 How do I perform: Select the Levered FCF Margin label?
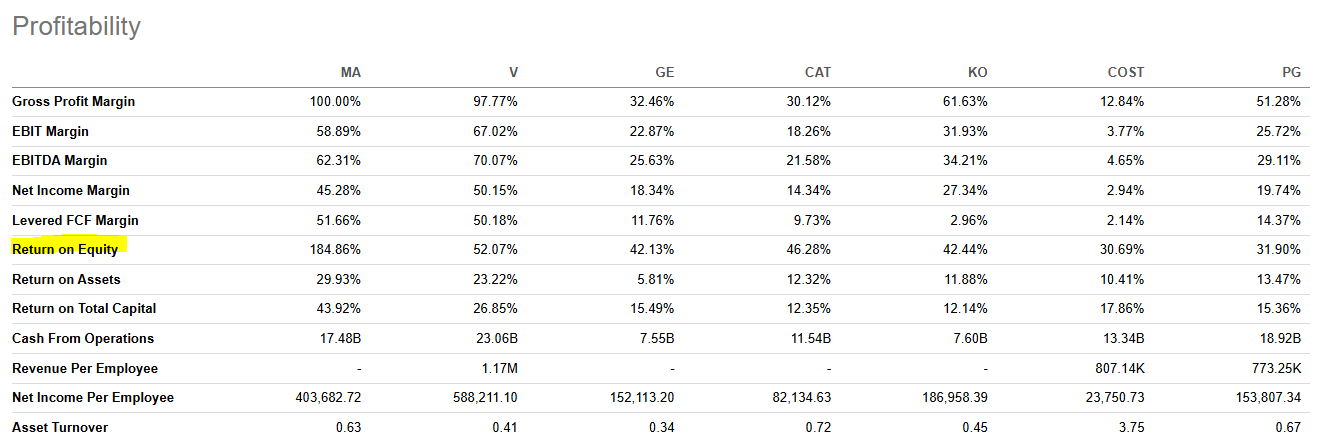75,220
